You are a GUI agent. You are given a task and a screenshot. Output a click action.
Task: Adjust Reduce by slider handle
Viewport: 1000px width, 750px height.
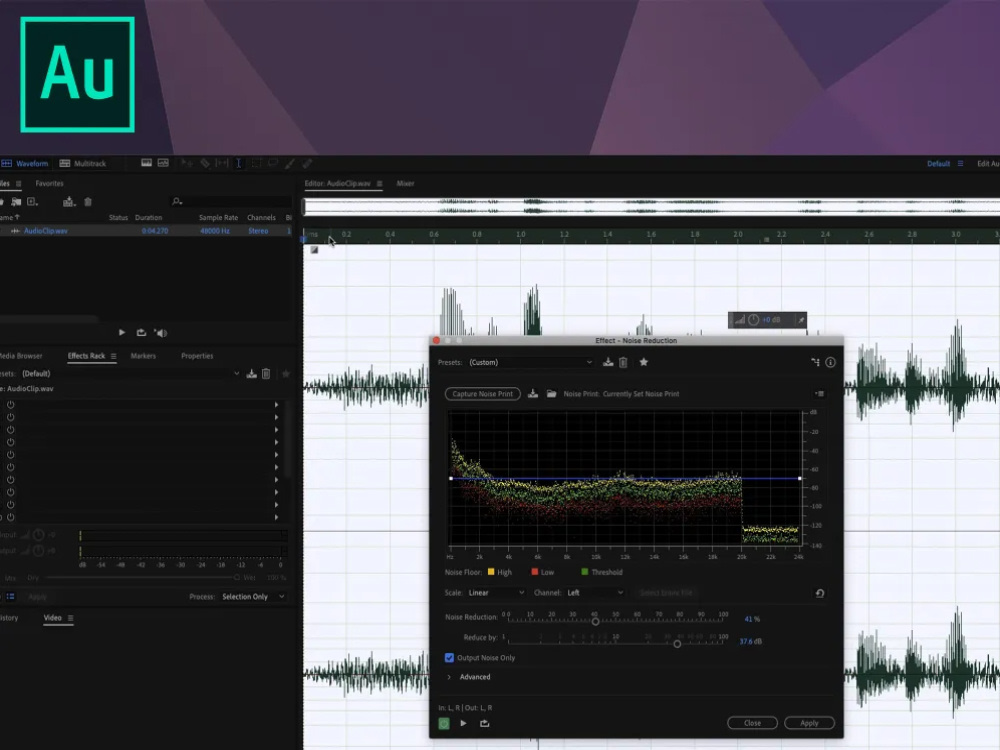pyautogui.click(x=677, y=643)
